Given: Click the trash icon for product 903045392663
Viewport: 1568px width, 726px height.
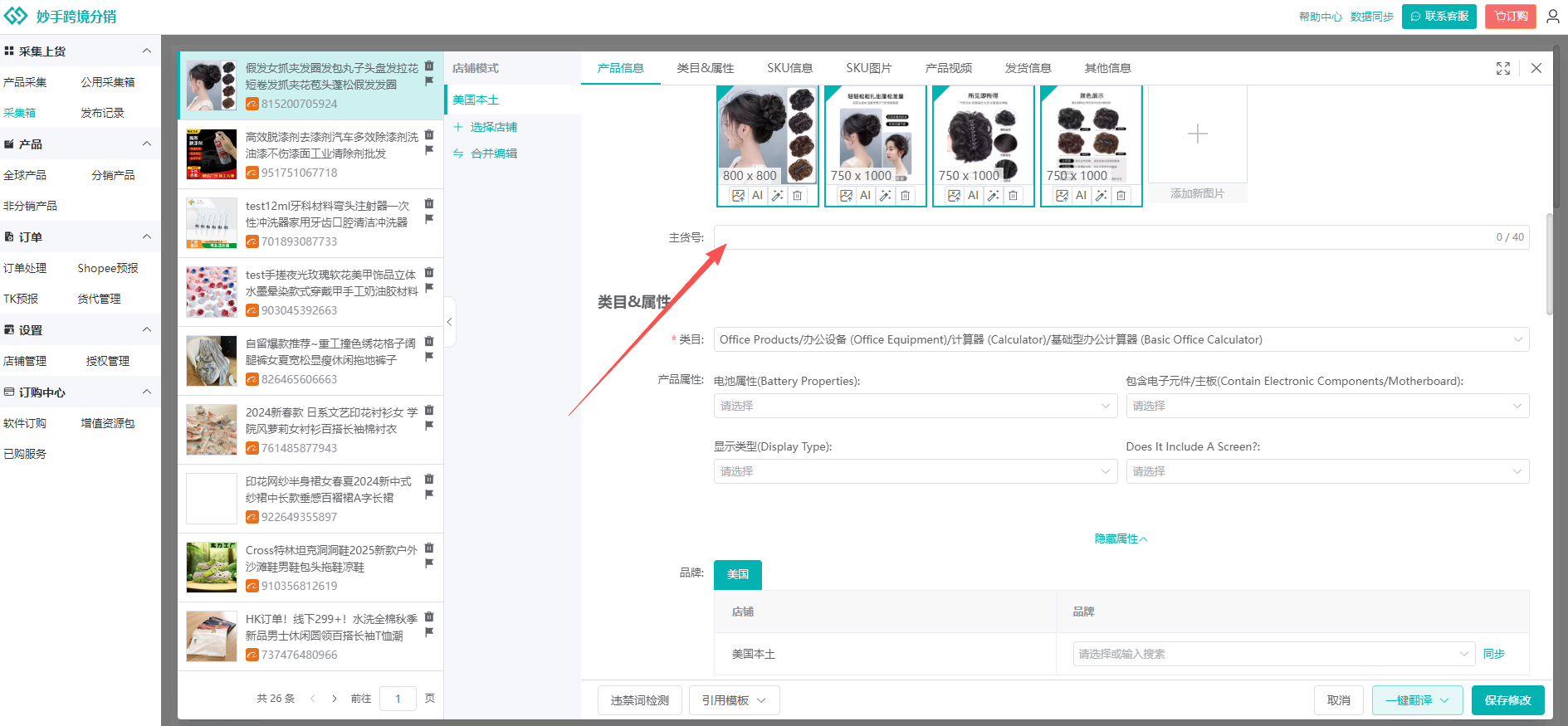Looking at the screenshot, I should point(429,272).
